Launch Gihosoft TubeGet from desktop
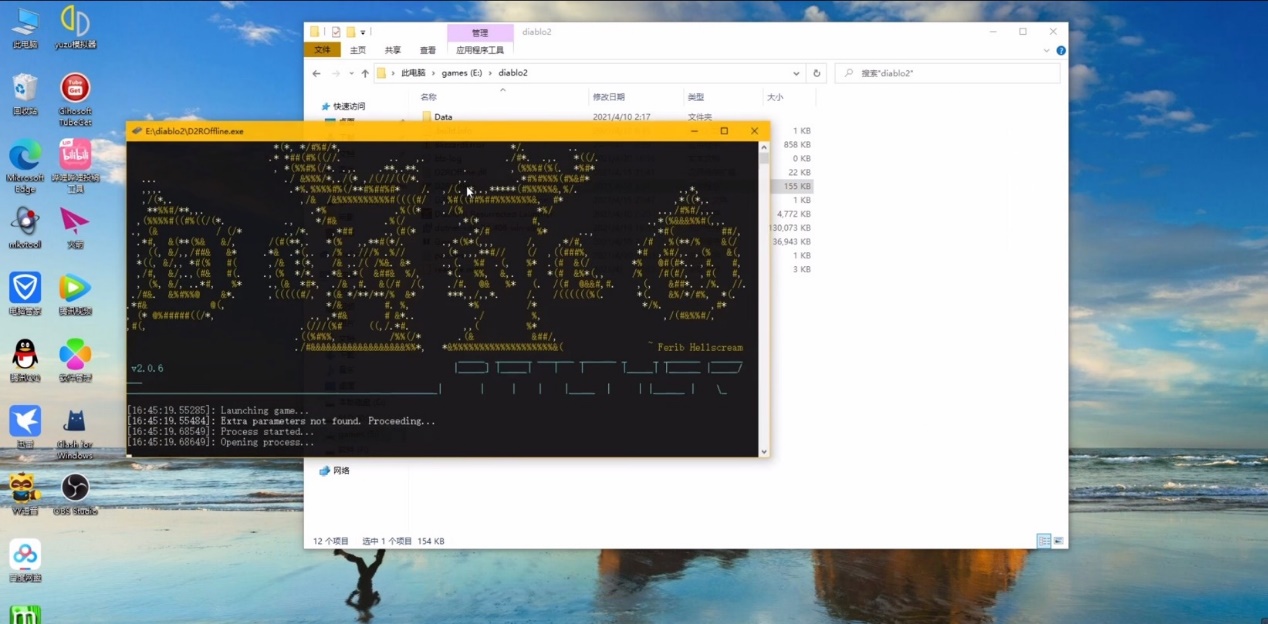 click(x=75, y=99)
